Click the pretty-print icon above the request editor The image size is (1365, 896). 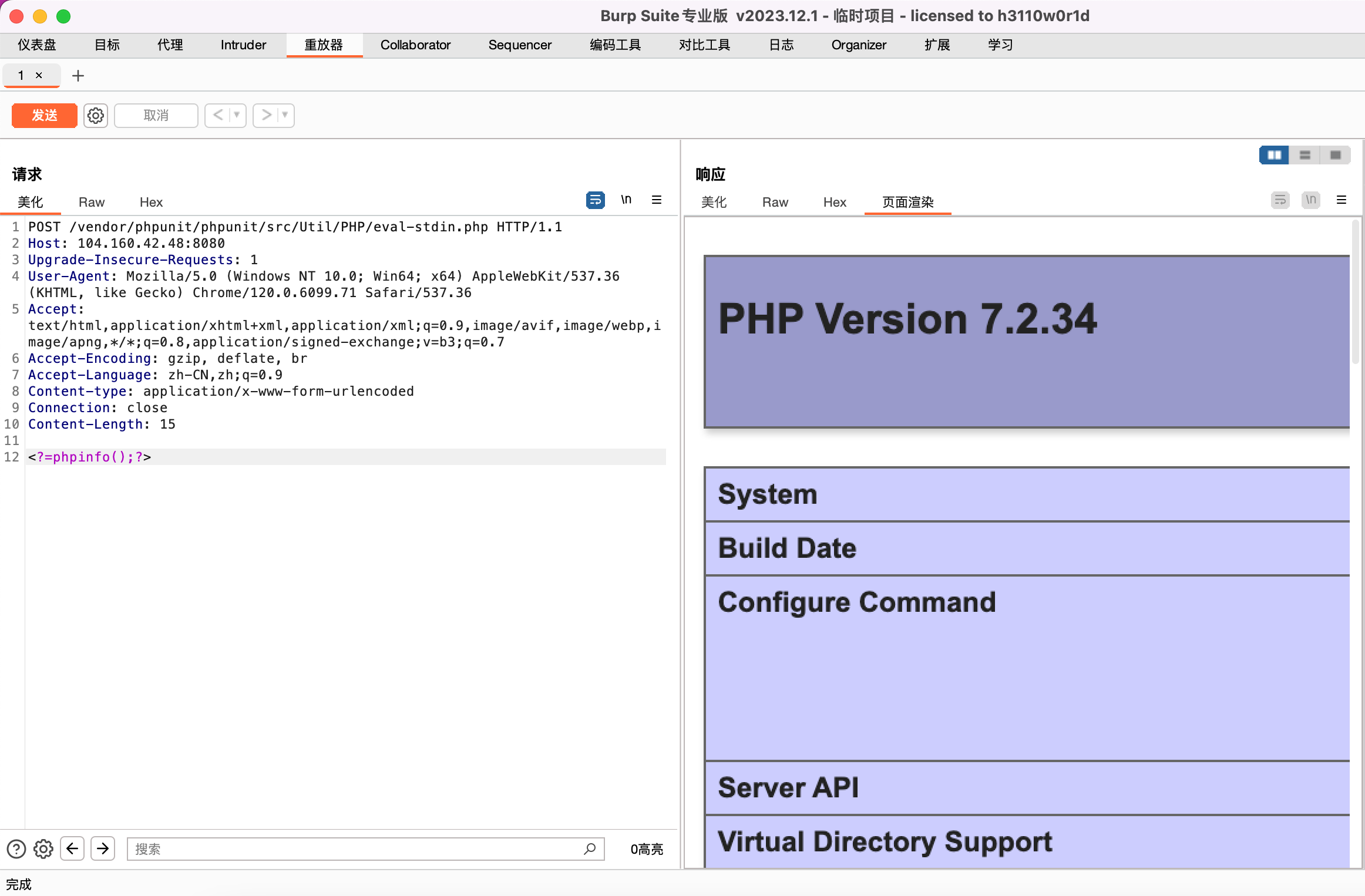(594, 200)
